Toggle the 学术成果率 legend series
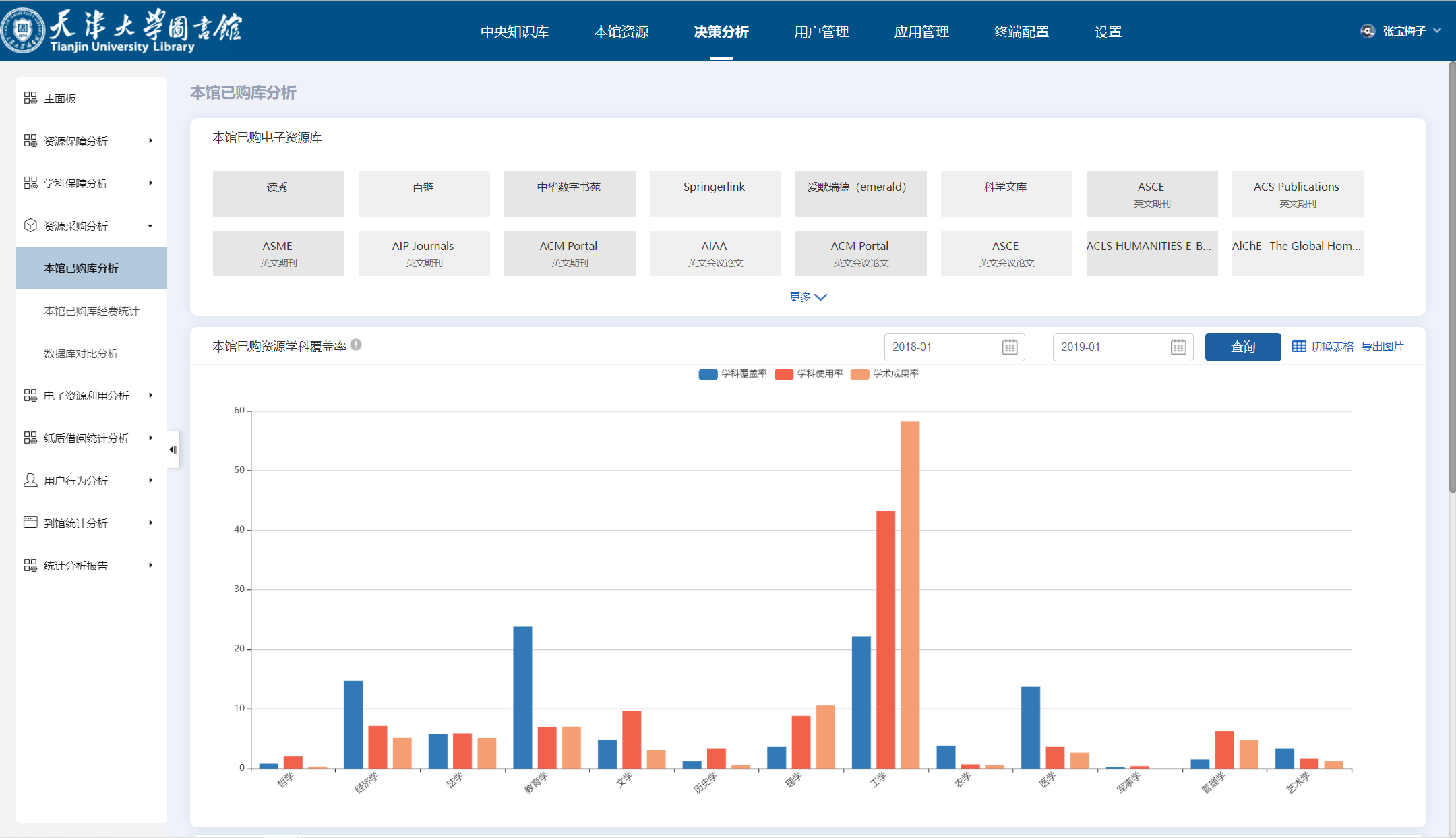The height and width of the screenshot is (838, 1456). tap(859, 374)
